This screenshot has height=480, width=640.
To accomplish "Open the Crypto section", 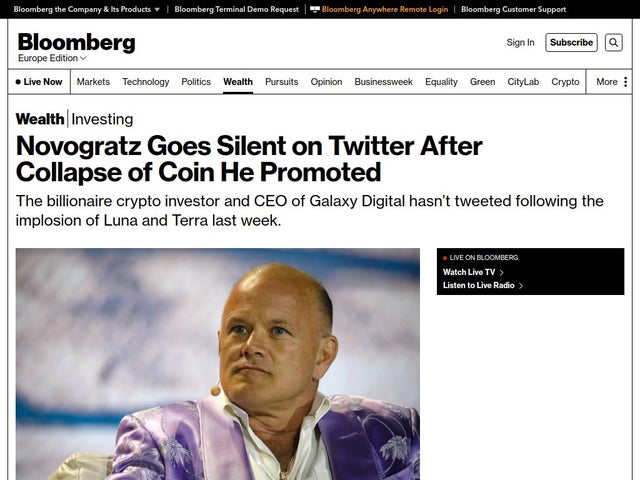I will 565,82.
